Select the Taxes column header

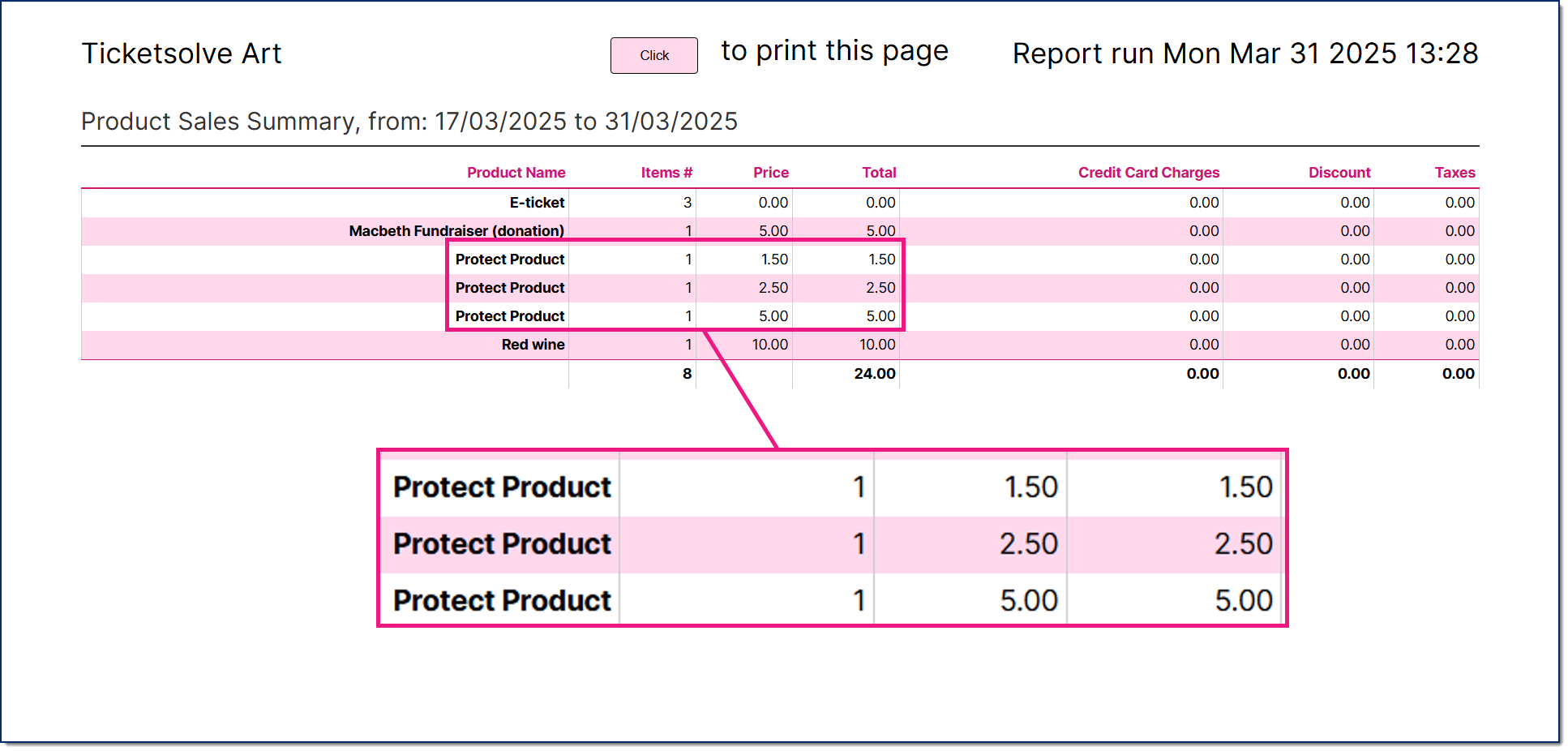pyautogui.click(x=1455, y=173)
